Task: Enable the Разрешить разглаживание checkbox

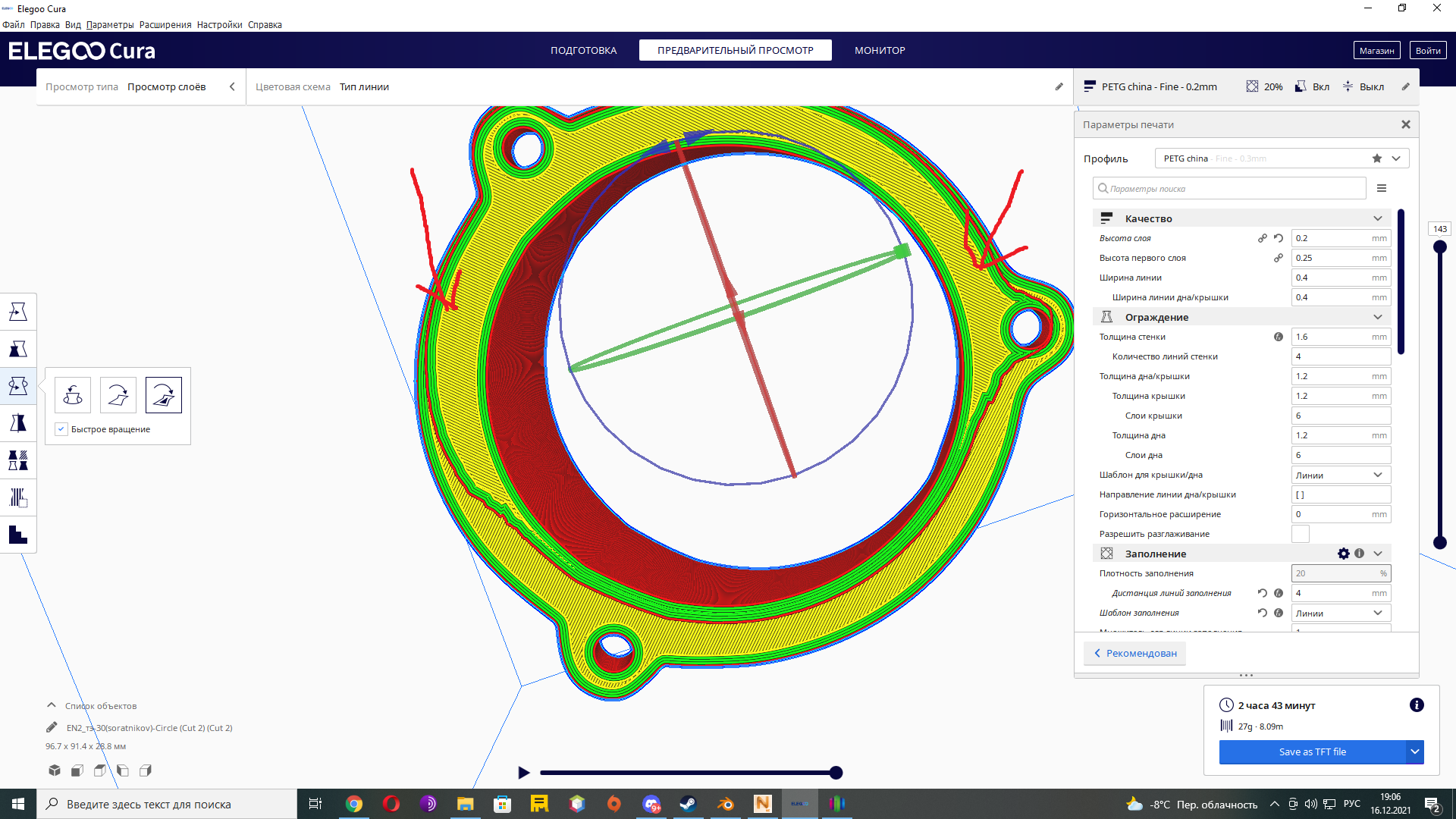Action: tap(1301, 534)
